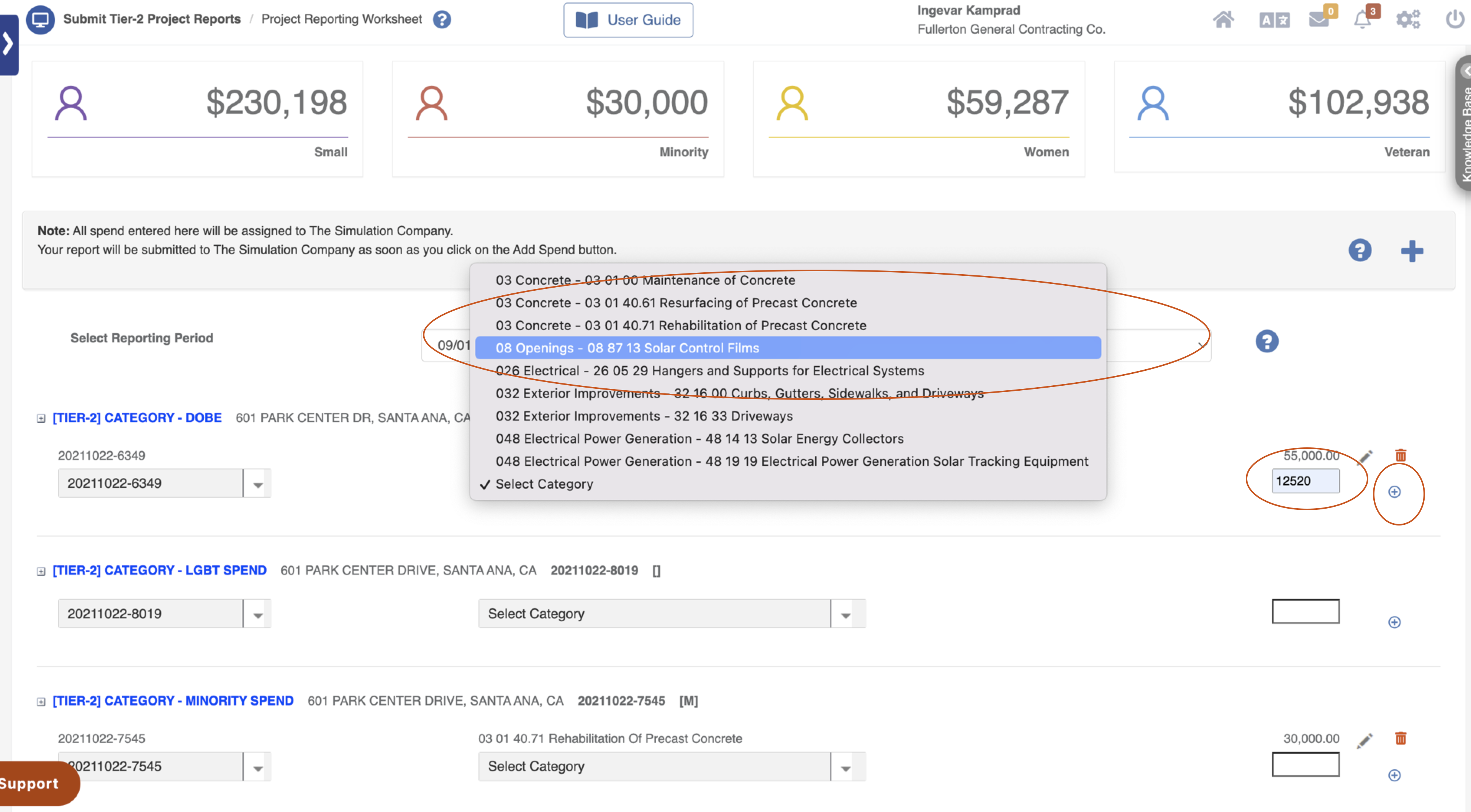Viewport: 1471px width, 812px height.
Task: Click the power logout icon
Action: [x=1456, y=20]
